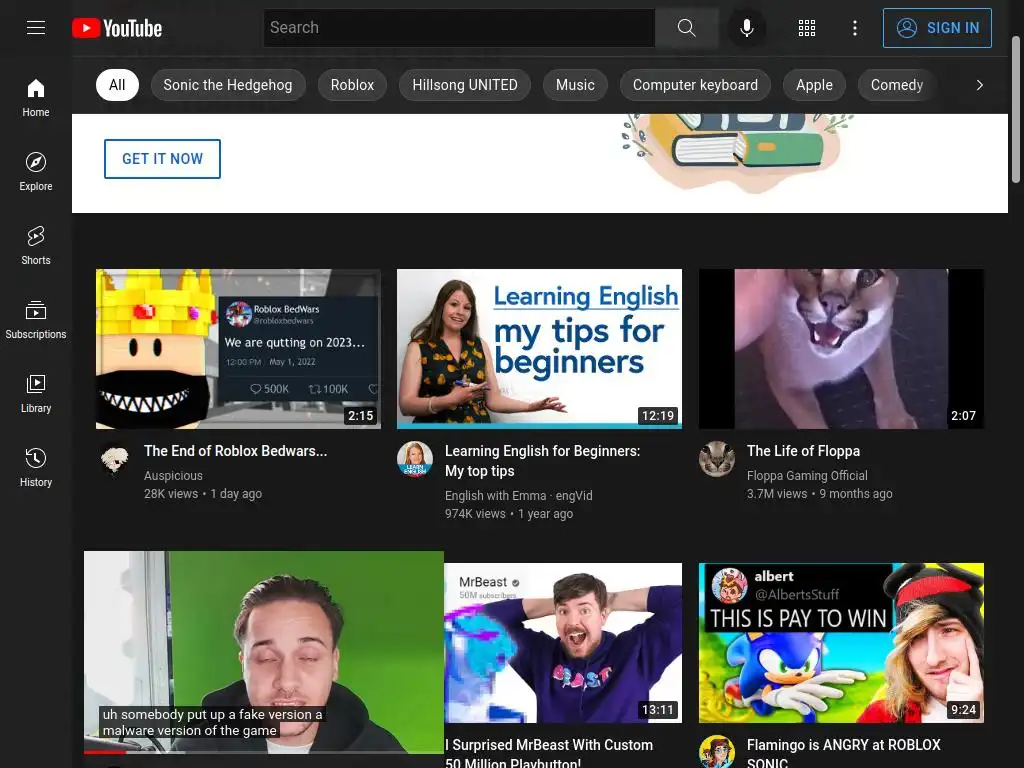Open Subscriptions in the sidebar
Image resolution: width=1024 pixels, height=768 pixels.
point(36,319)
